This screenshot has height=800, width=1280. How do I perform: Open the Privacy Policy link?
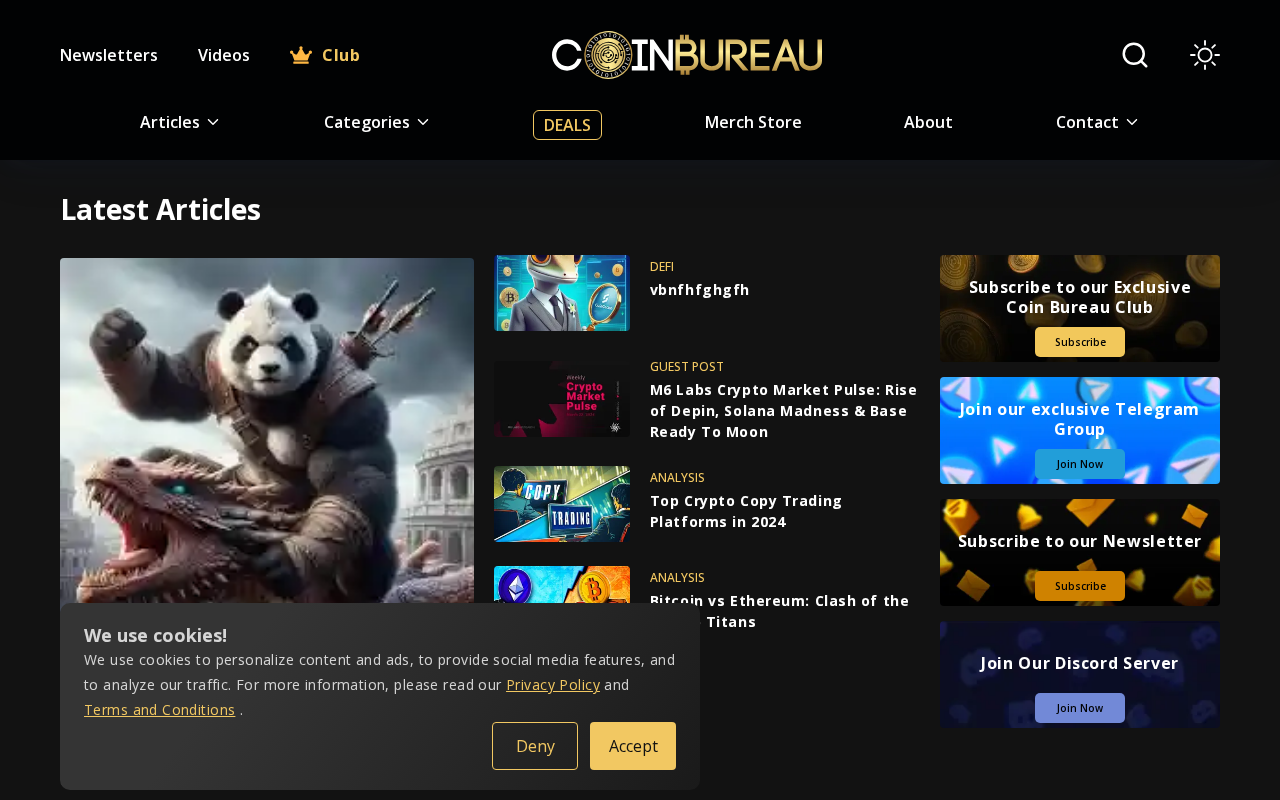[553, 685]
